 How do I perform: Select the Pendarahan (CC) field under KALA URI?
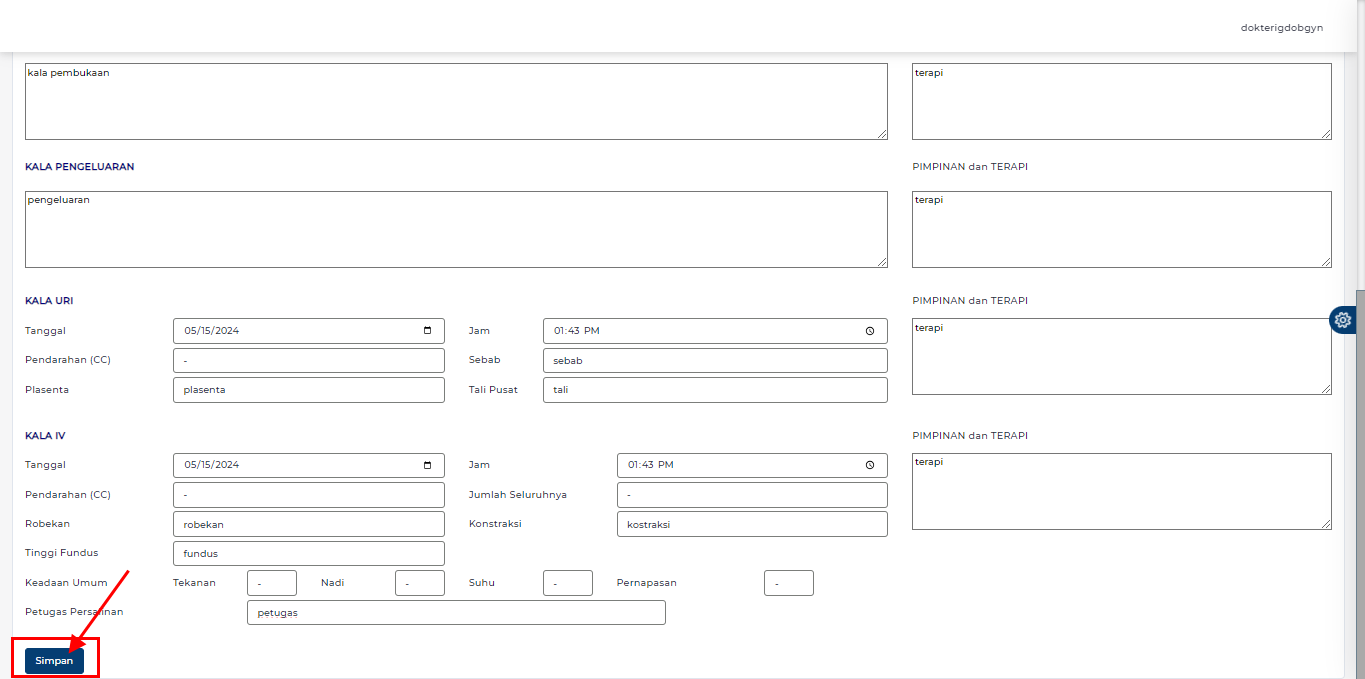pos(308,360)
